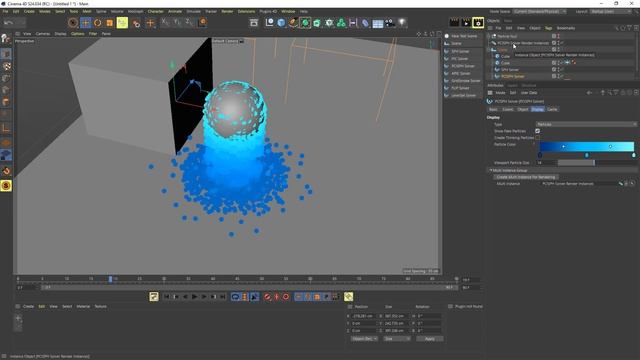Open the Type dropdown set to Particles
The height and width of the screenshot is (360, 640).
pyautogui.click(x=586, y=124)
